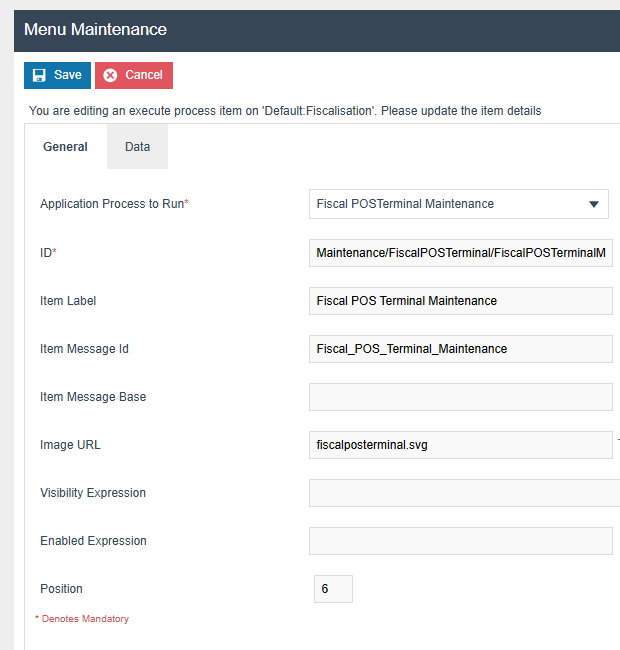This screenshot has width=620, height=650.
Task: Focus the Item Label text box
Action: [460, 301]
